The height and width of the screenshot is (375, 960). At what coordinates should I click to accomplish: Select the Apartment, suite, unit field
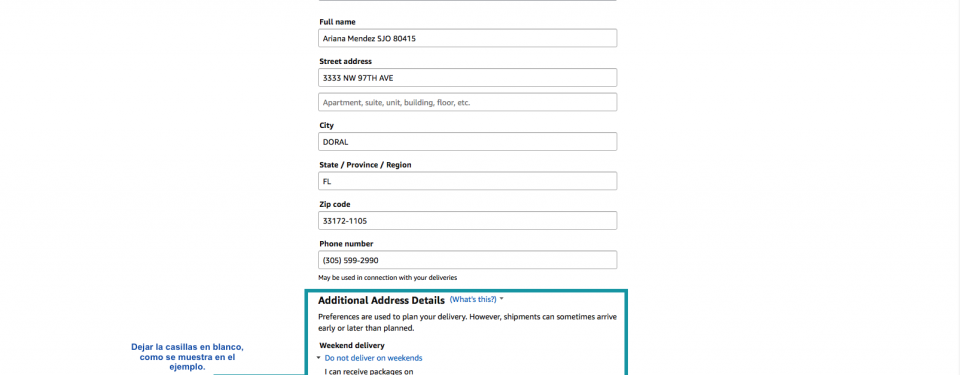tap(467, 102)
